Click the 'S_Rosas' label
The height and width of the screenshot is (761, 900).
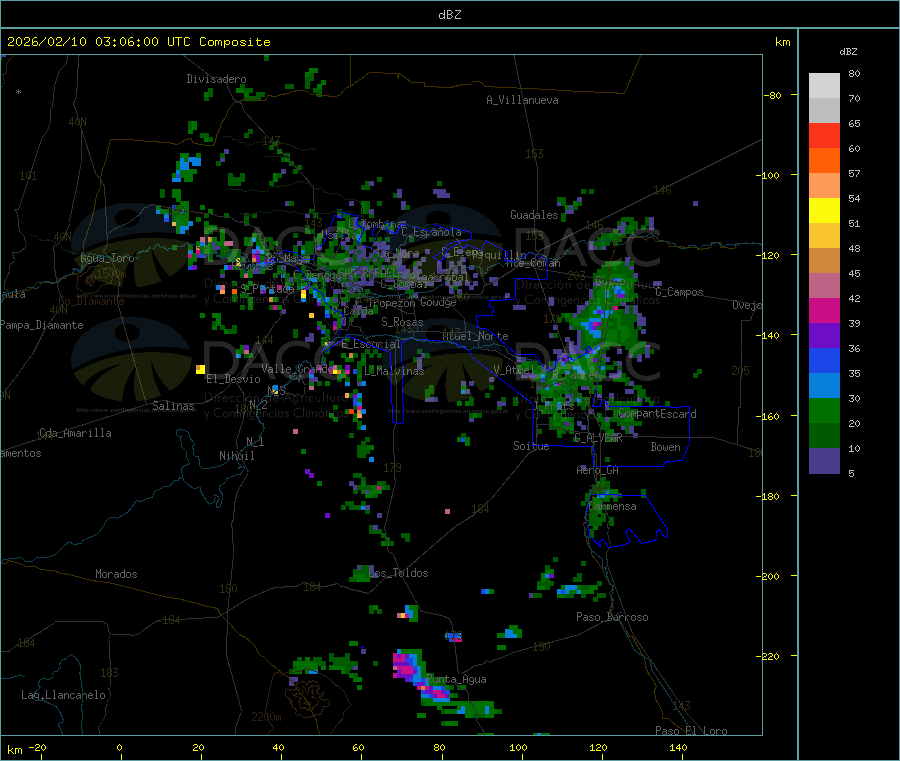402,322
